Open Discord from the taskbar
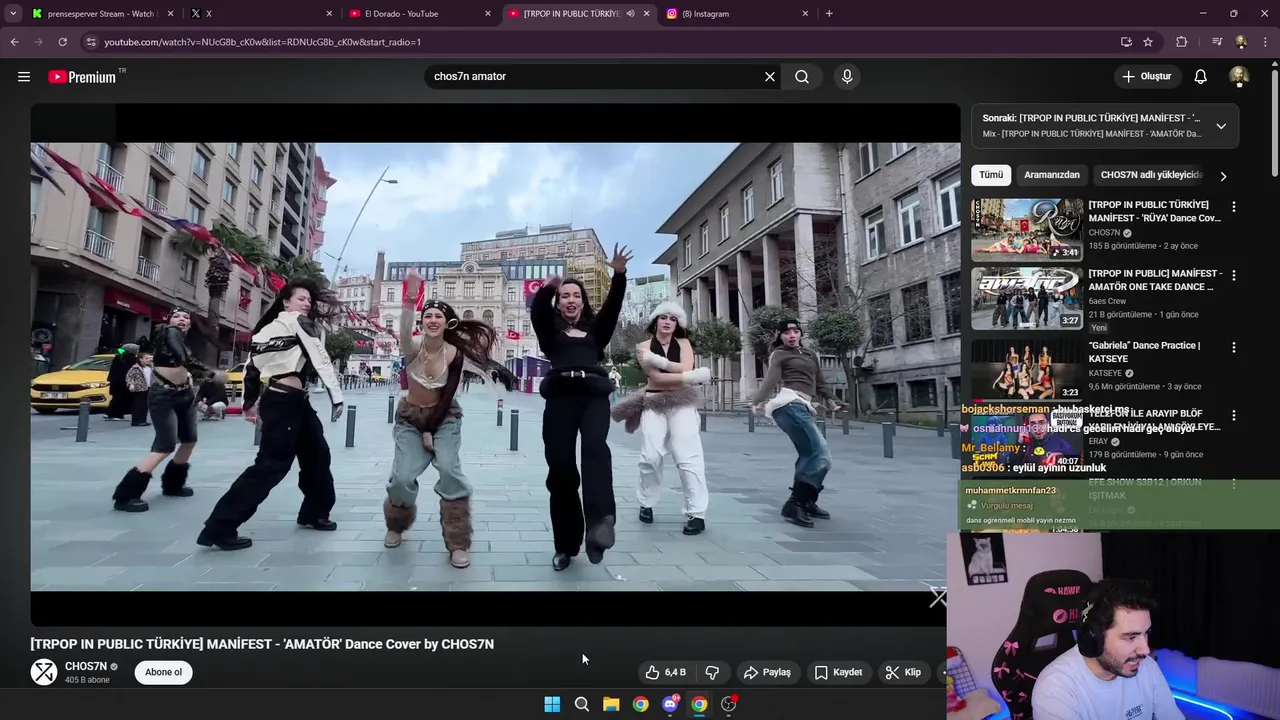1280x720 pixels. [x=670, y=704]
